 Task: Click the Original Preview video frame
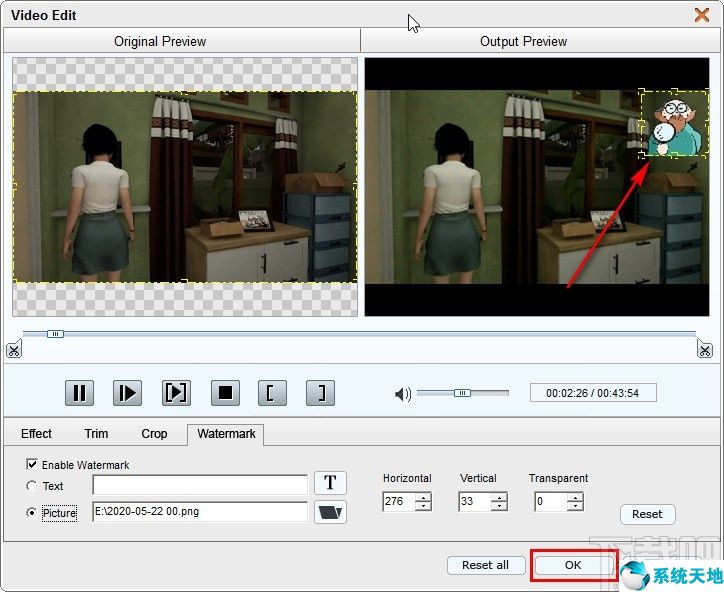click(x=185, y=187)
